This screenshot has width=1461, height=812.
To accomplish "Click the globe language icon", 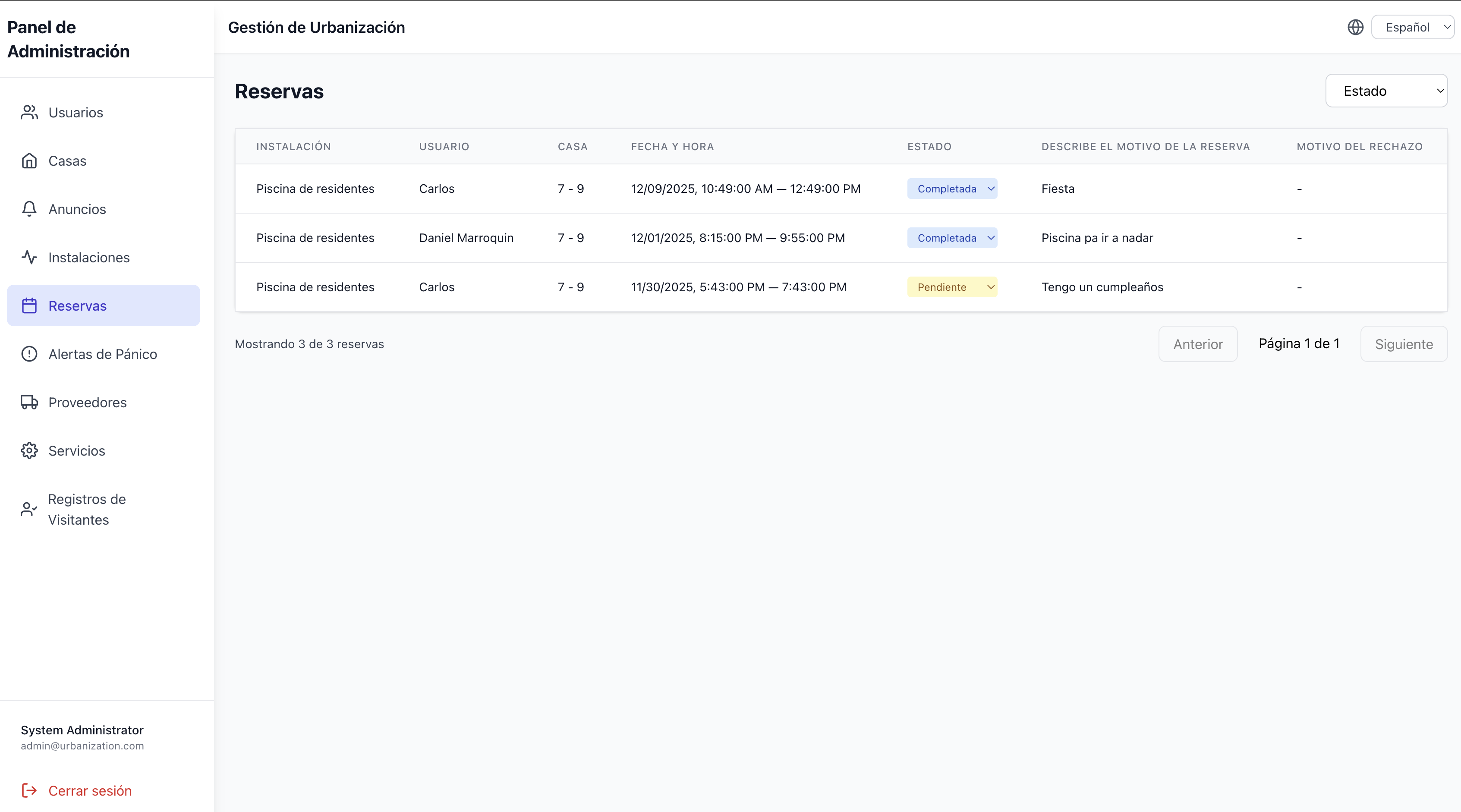I will coord(1355,27).
